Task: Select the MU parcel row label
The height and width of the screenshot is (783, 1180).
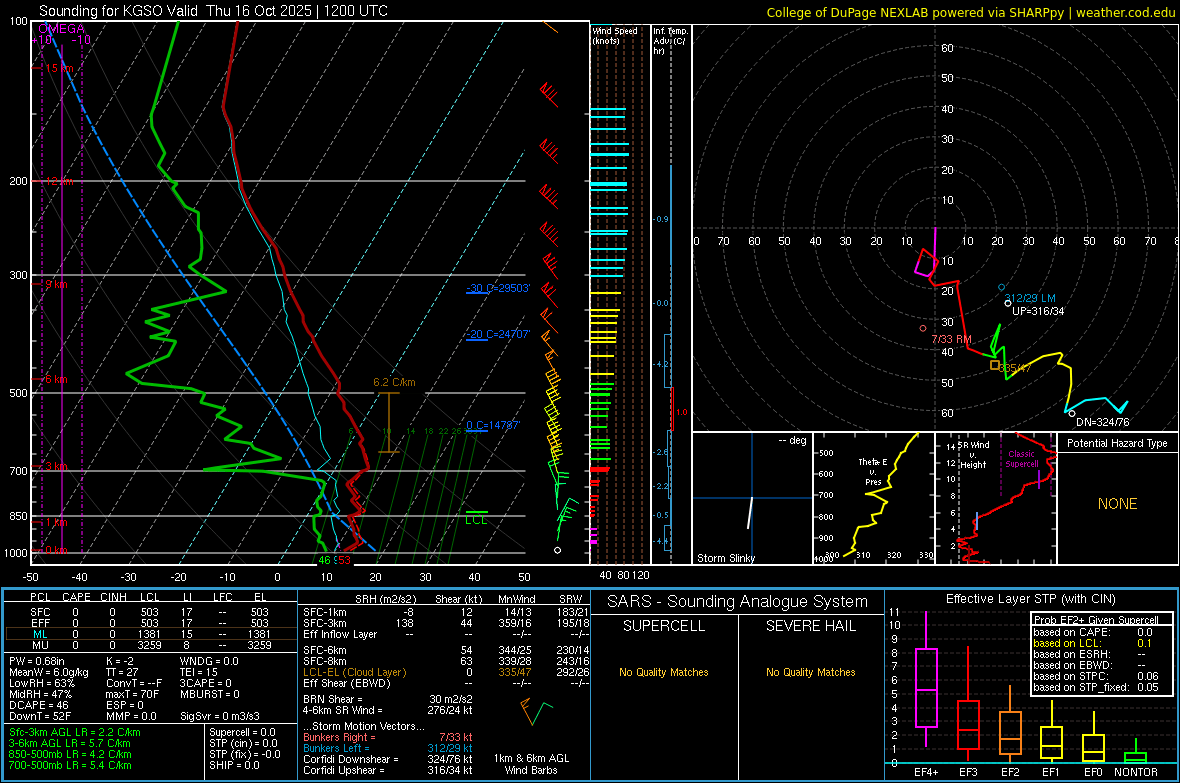Action: [x=40, y=645]
